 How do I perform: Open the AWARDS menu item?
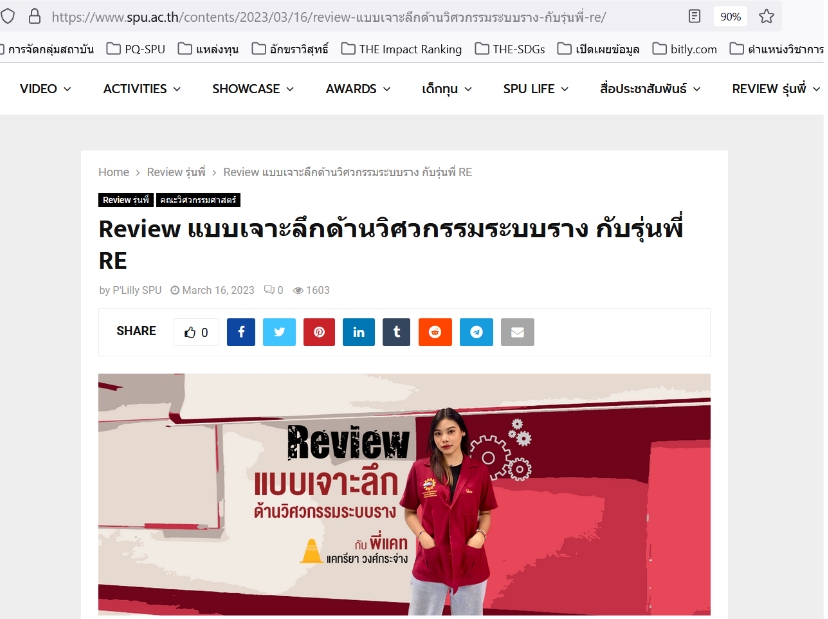pos(358,89)
